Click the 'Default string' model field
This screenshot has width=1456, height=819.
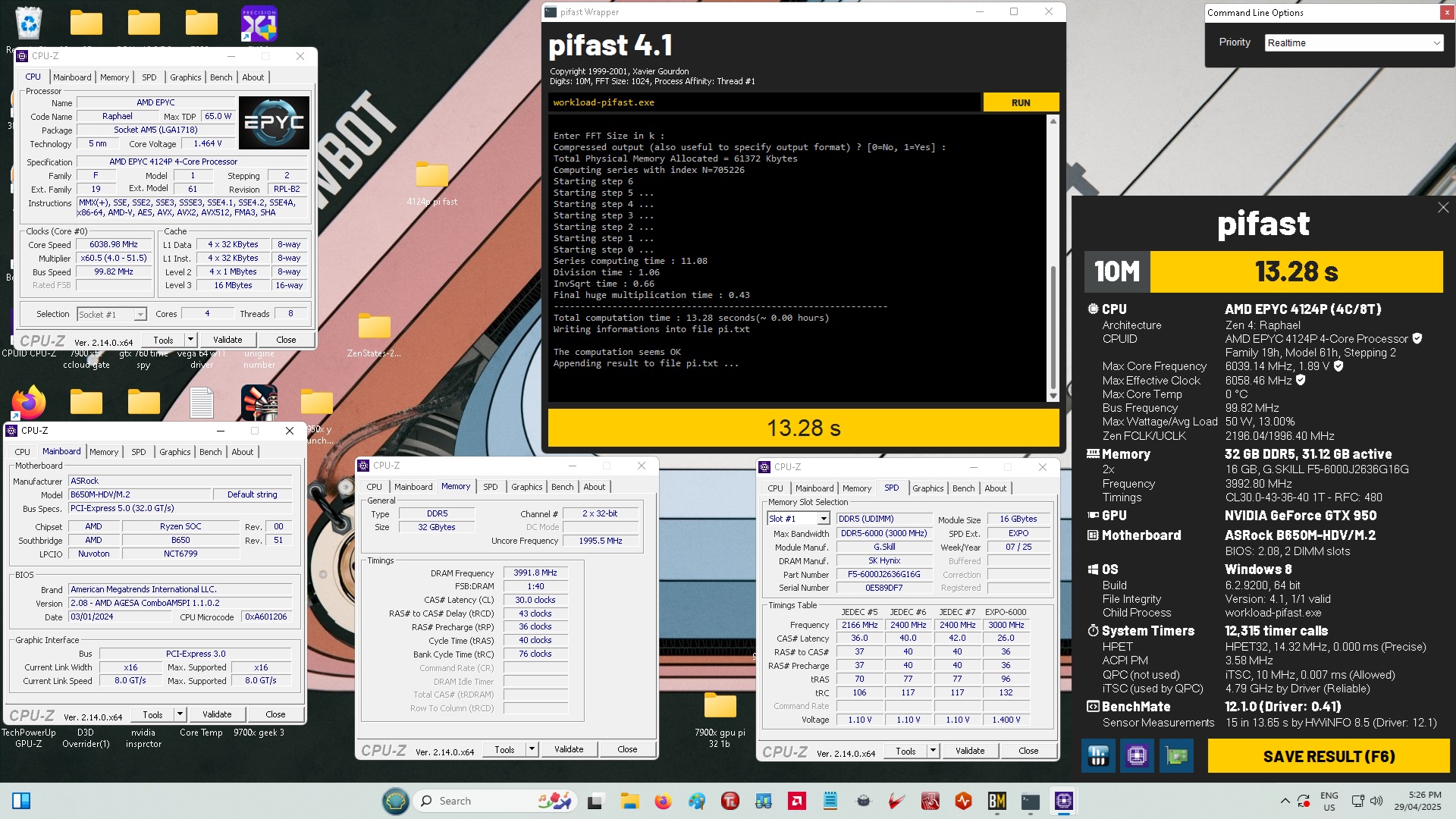(253, 494)
